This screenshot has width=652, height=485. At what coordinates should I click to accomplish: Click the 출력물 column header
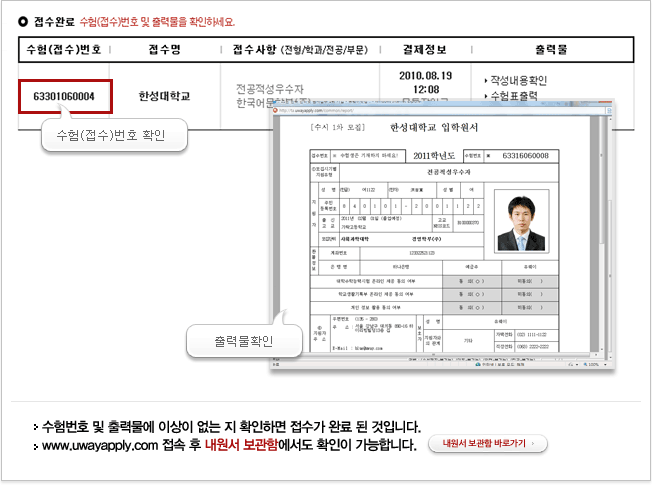click(551, 49)
